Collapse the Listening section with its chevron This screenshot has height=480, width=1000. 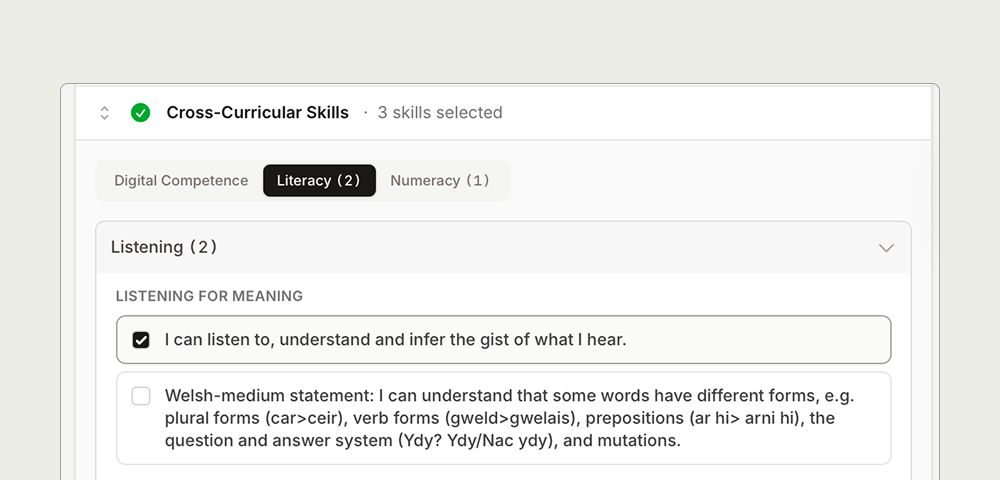pos(885,248)
